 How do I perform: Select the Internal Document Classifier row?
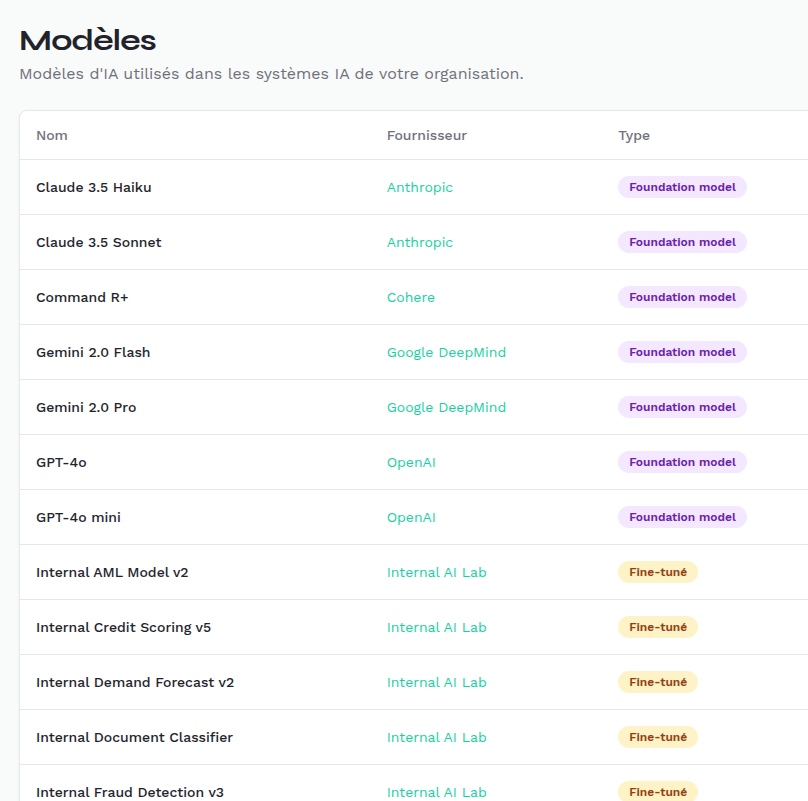click(134, 737)
